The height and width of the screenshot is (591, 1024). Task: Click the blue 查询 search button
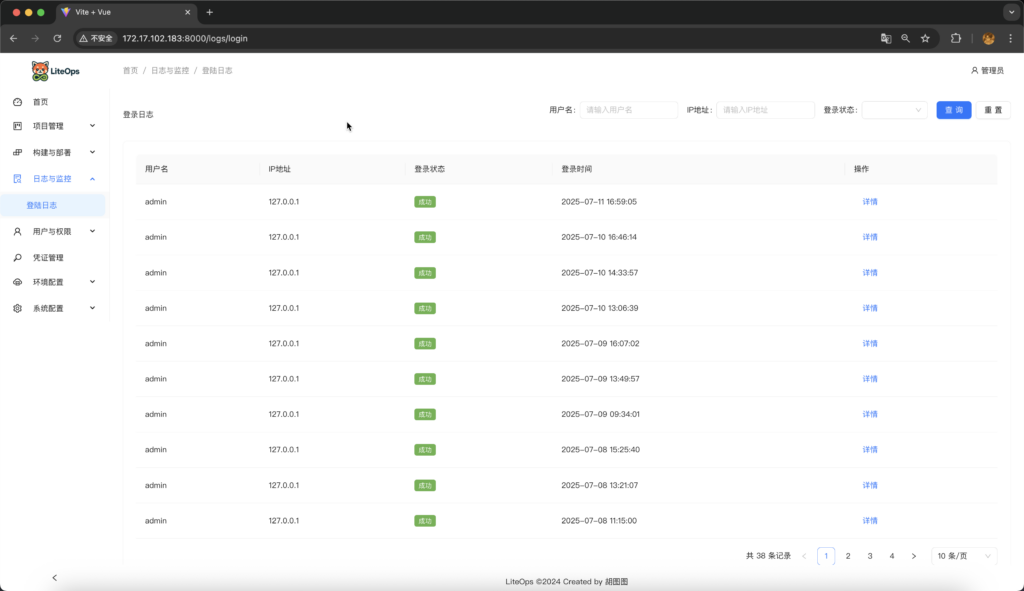pyautogui.click(x=953, y=110)
